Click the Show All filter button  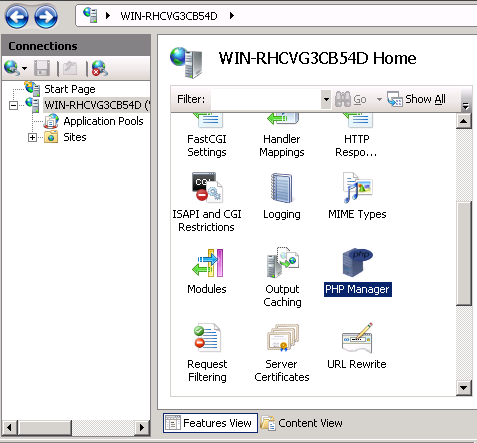pos(417,99)
